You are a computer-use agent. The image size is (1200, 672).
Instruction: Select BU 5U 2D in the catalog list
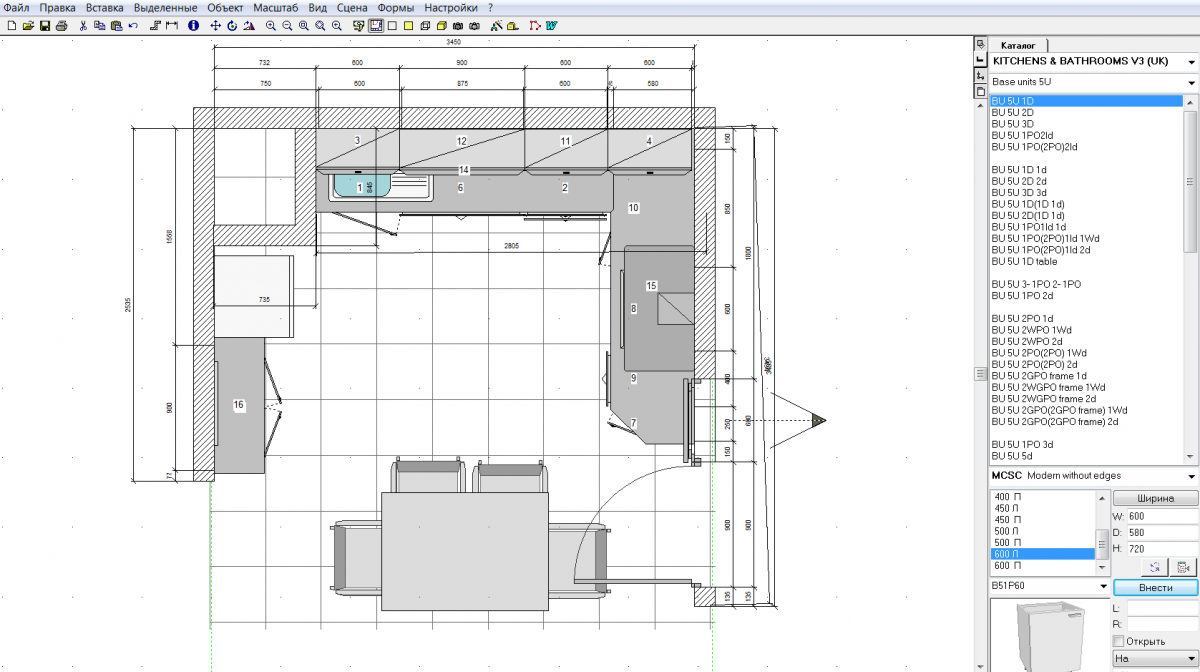(1085, 112)
